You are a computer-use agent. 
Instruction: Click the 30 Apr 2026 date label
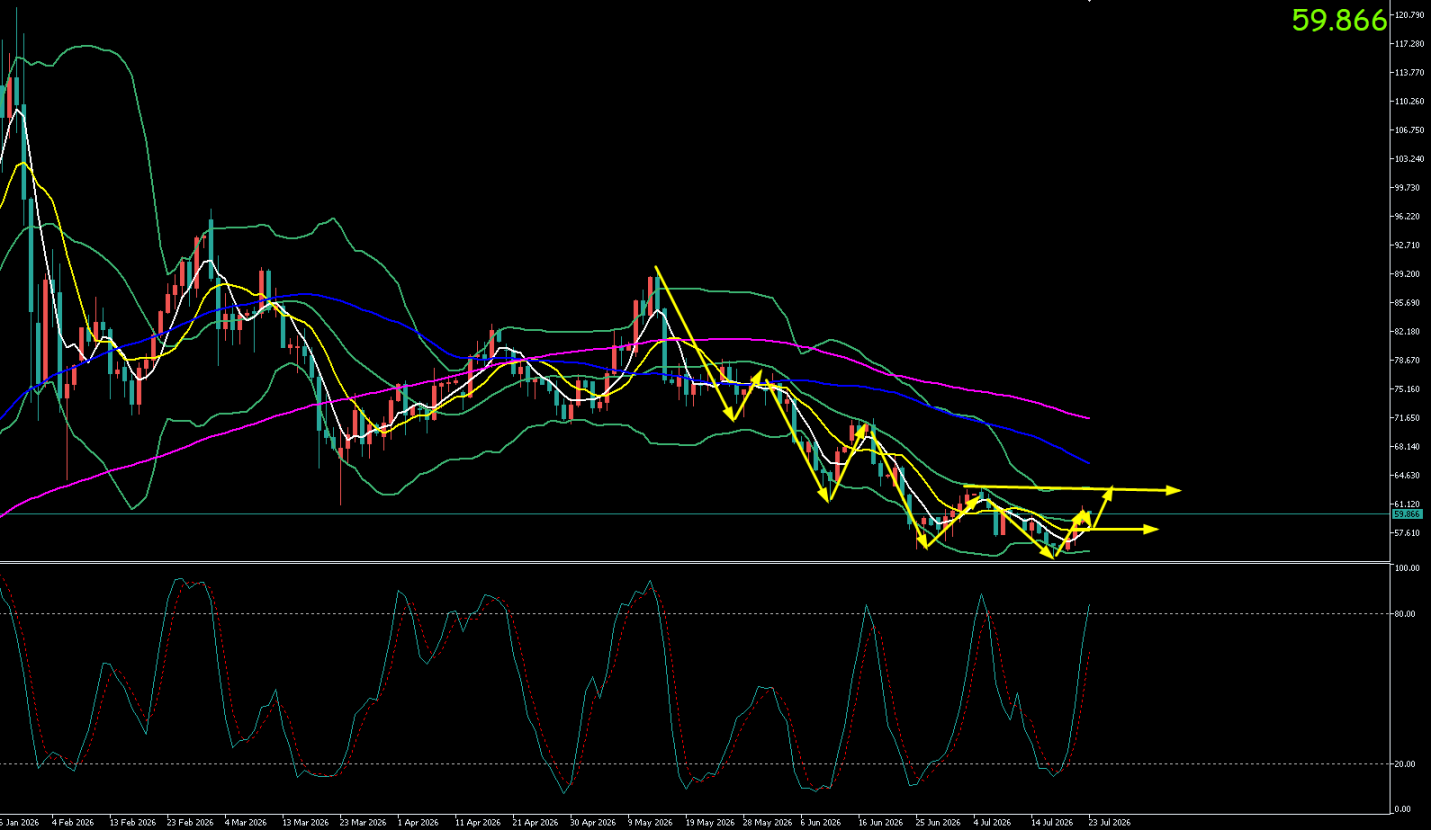(x=593, y=823)
